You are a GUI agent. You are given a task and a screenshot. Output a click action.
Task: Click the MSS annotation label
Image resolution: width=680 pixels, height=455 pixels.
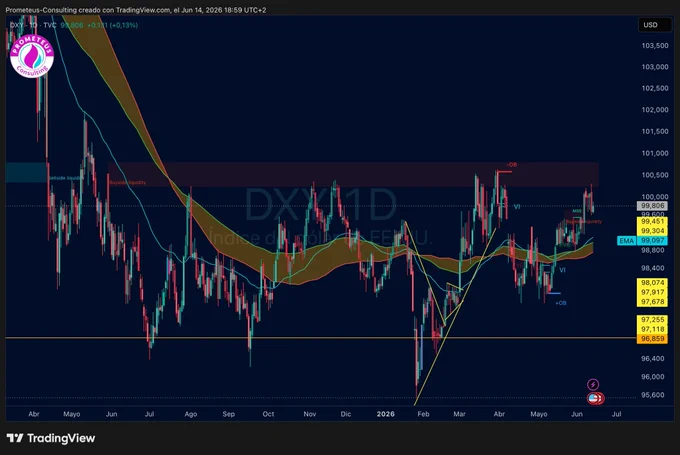coord(577,211)
